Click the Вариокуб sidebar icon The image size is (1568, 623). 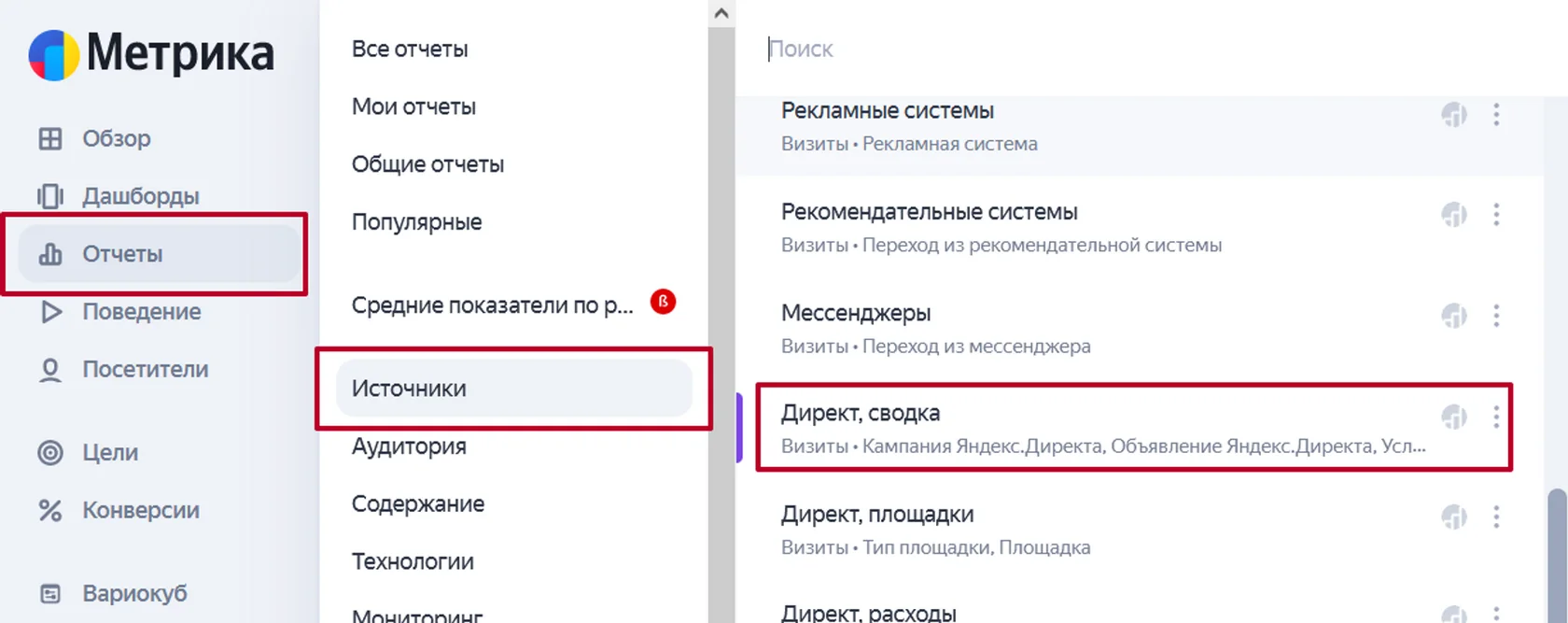tap(50, 594)
